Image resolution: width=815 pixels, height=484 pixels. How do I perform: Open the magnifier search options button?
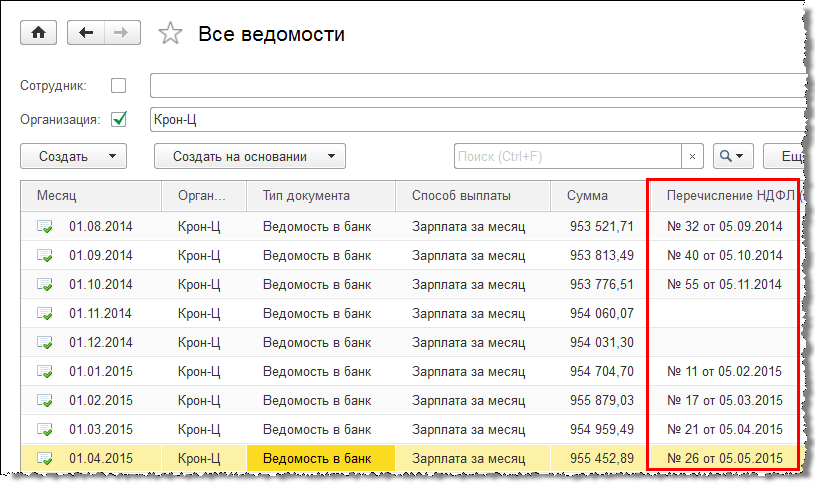pyautogui.click(x=732, y=157)
